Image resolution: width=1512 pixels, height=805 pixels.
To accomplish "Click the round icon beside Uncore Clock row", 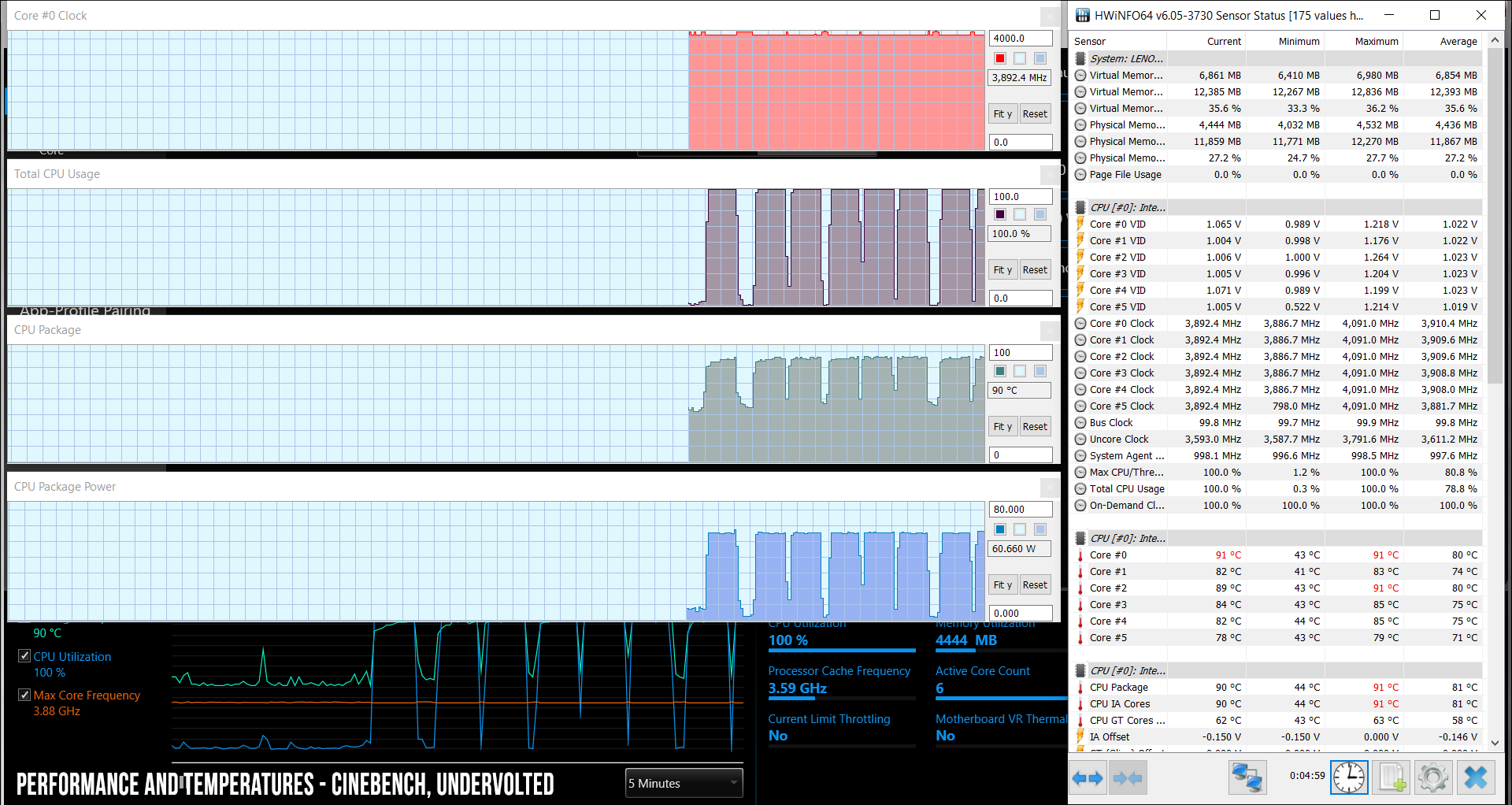I will (x=1080, y=439).
